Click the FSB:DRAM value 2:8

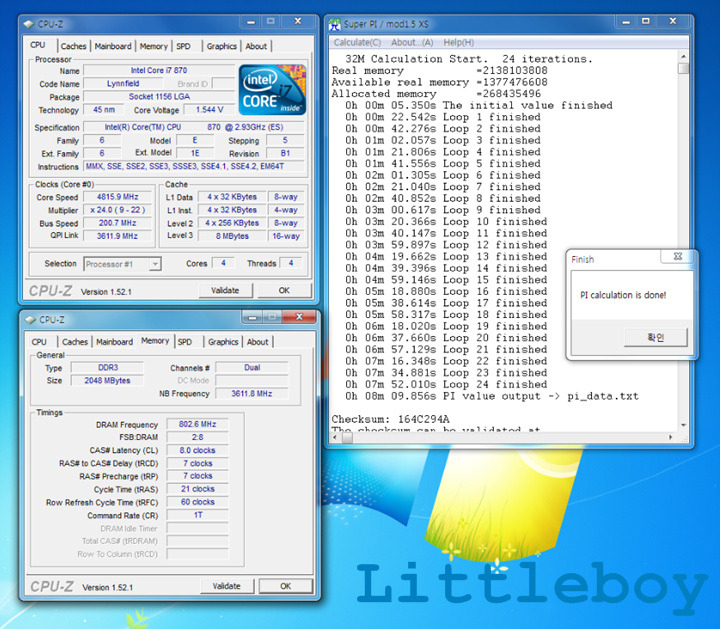(197, 438)
